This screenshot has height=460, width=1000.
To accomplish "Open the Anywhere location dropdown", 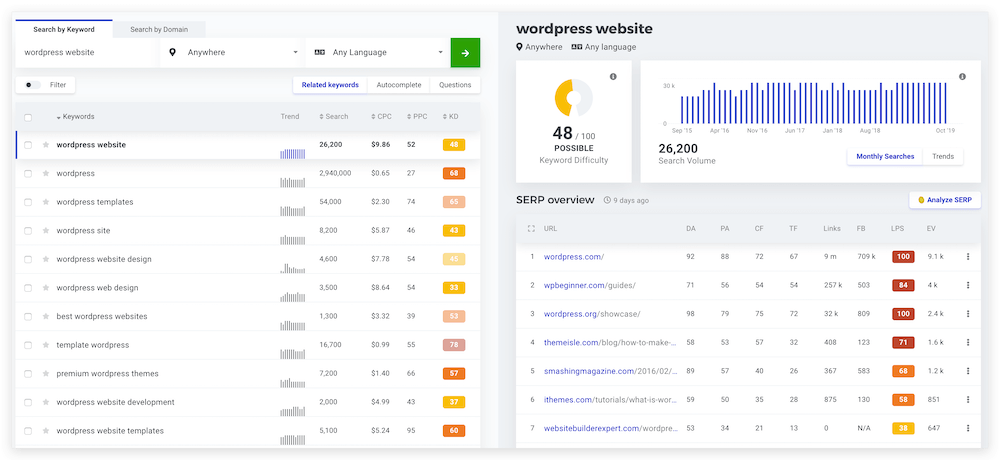I will point(233,52).
